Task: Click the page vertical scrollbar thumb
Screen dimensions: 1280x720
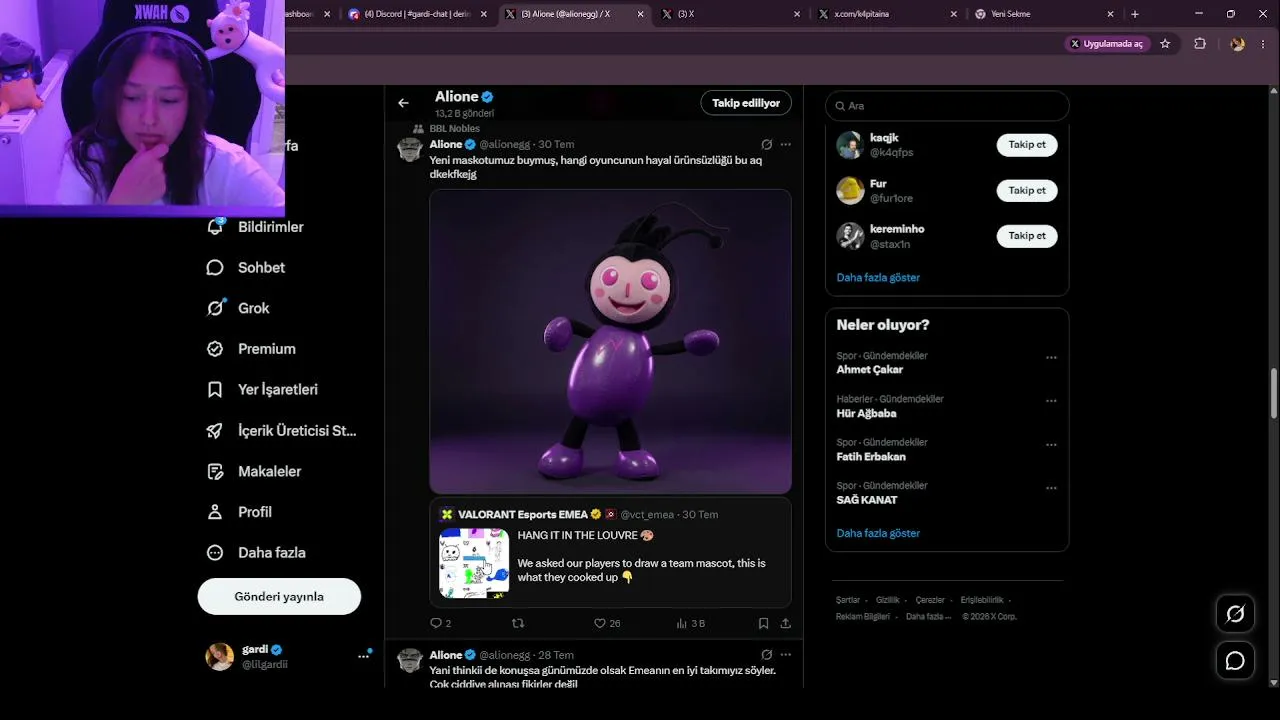Action: tap(1274, 393)
